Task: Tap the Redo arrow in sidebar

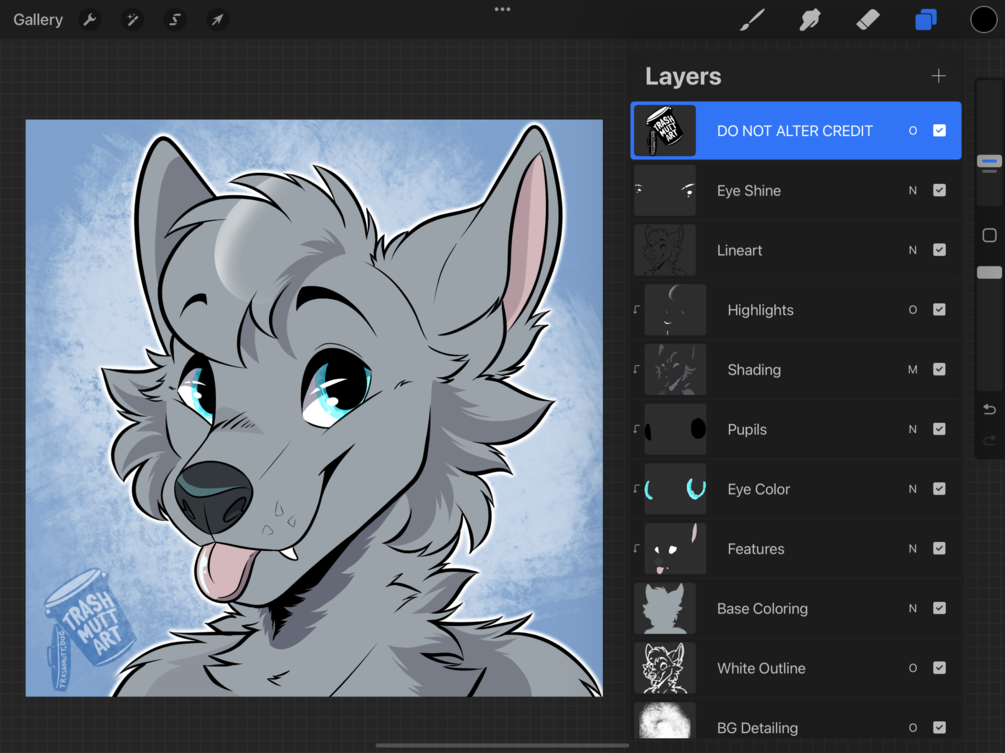Action: (x=989, y=440)
